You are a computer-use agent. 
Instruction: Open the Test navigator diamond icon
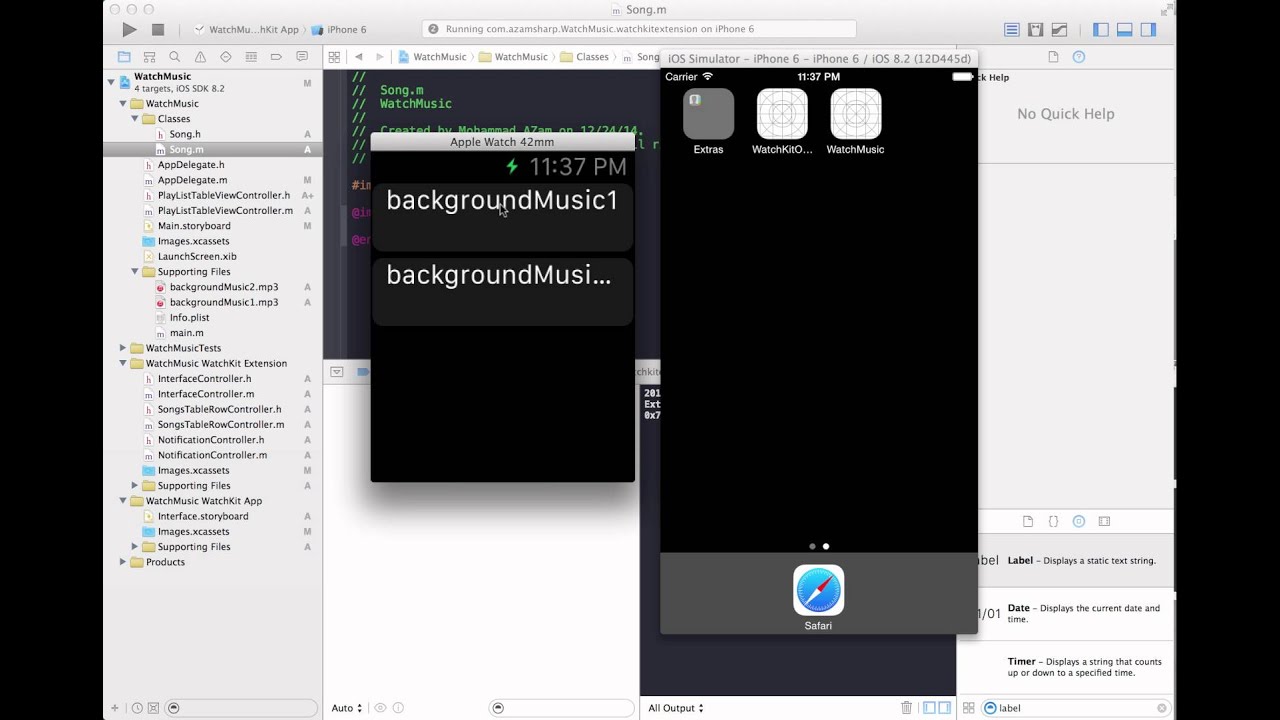226,57
